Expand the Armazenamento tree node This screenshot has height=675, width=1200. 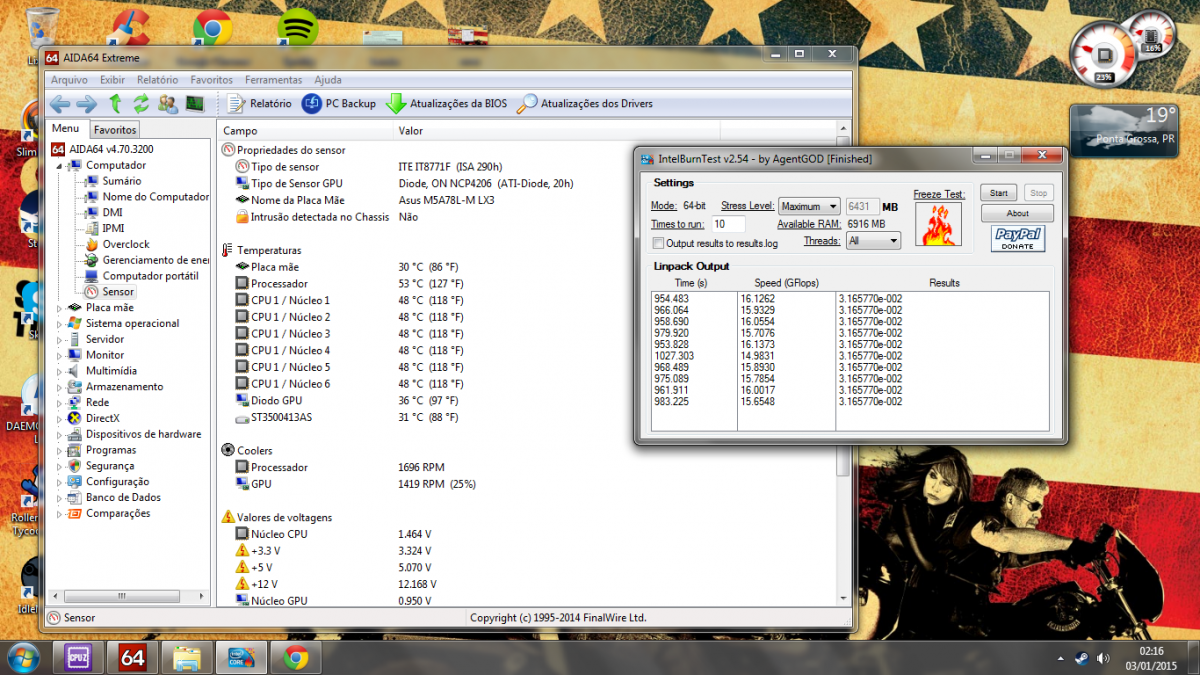pos(59,387)
